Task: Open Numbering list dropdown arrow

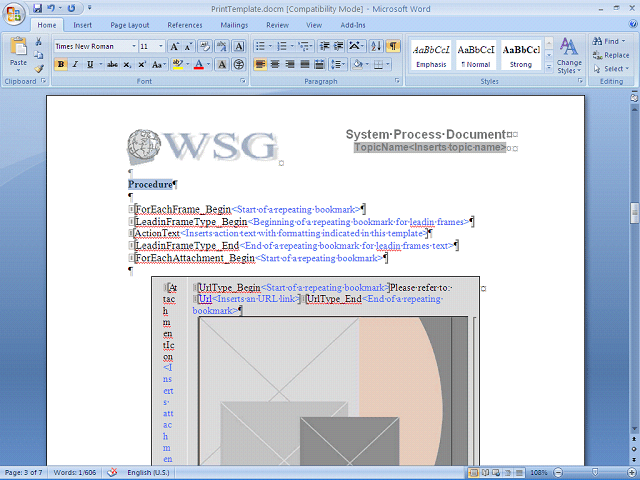Action: 292,46
